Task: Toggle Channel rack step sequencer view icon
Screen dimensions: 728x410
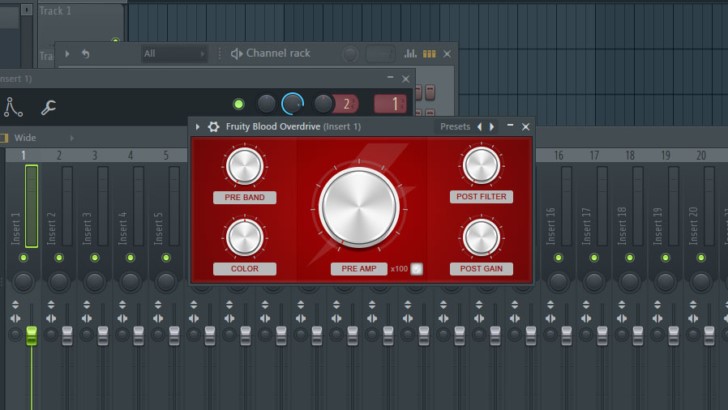Action: pyautogui.click(x=429, y=54)
